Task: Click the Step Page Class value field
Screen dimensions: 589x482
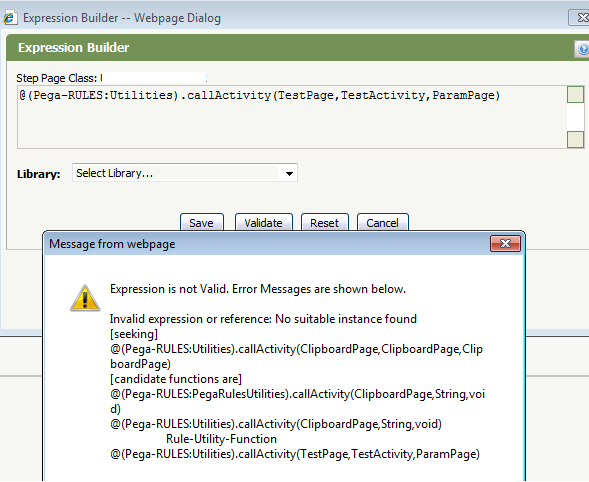Action: (x=154, y=78)
